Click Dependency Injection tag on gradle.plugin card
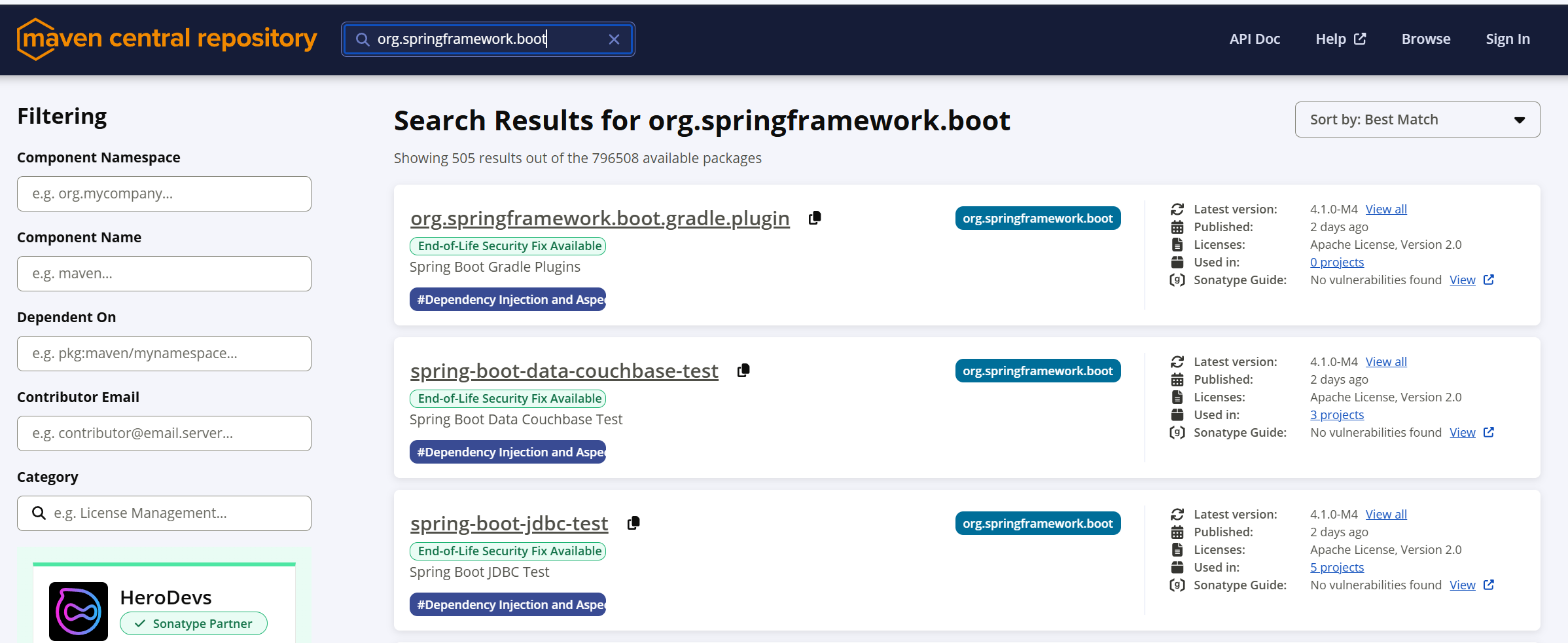Image resolution: width=1568 pixels, height=643 pixels. coord(508,299)
